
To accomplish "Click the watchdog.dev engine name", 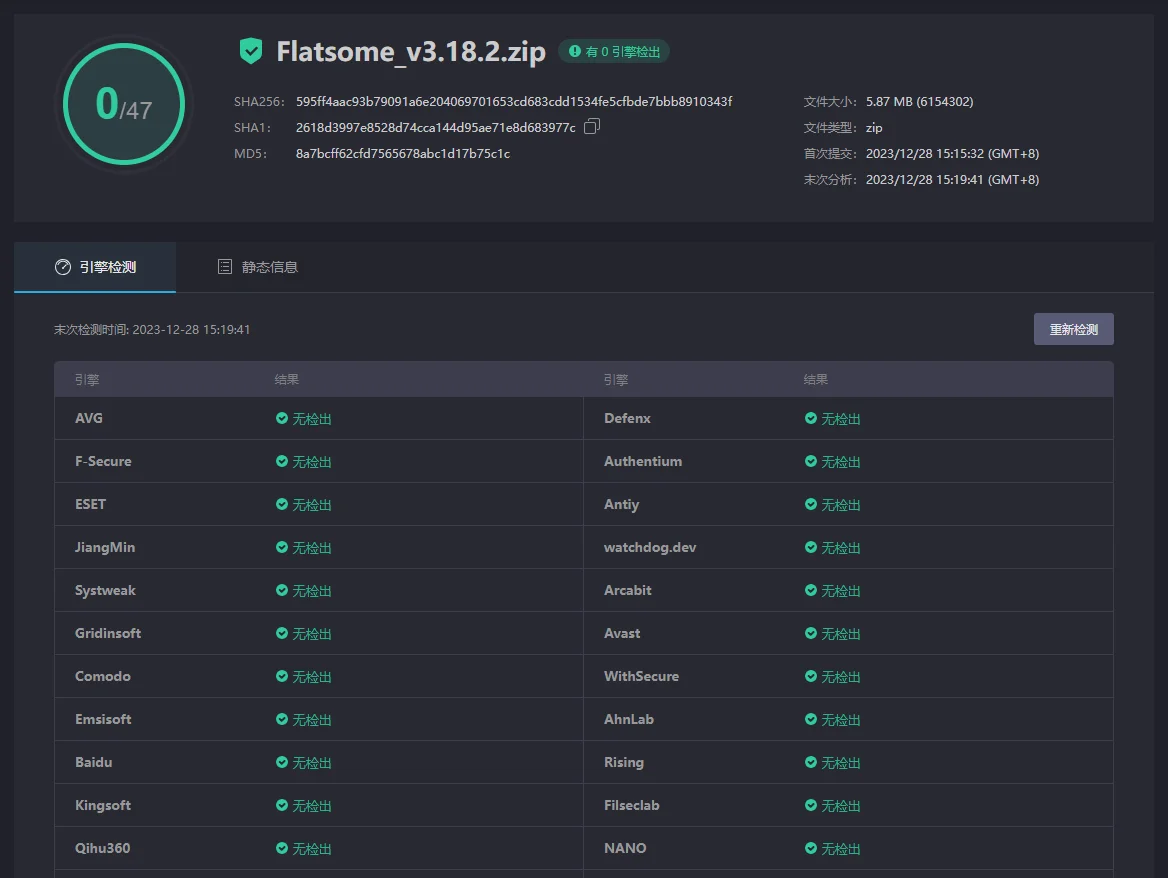I will (650, 547).
